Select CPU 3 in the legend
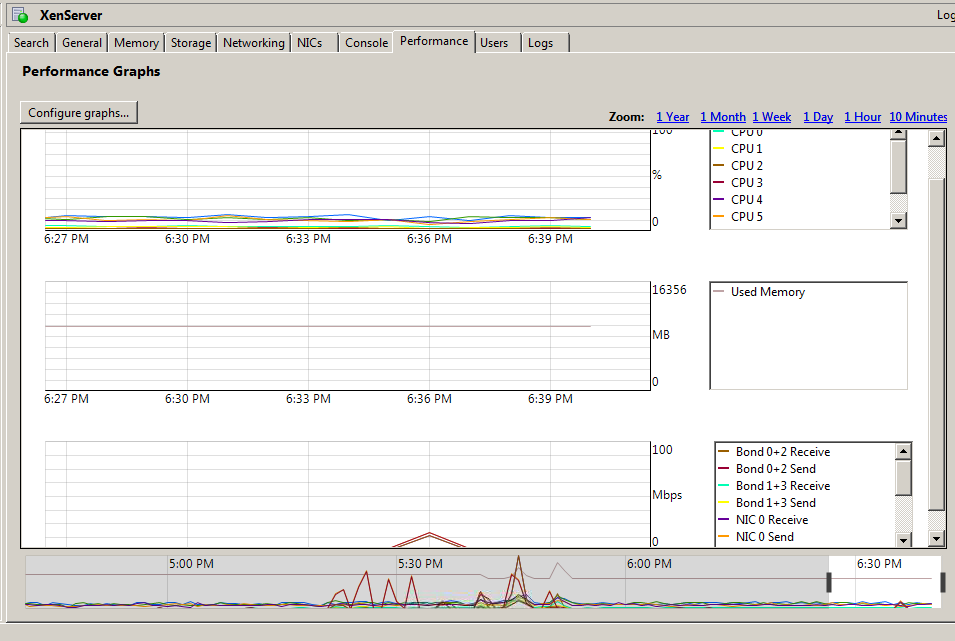Screen dimensions: 955x641 [x=746, y=183]
